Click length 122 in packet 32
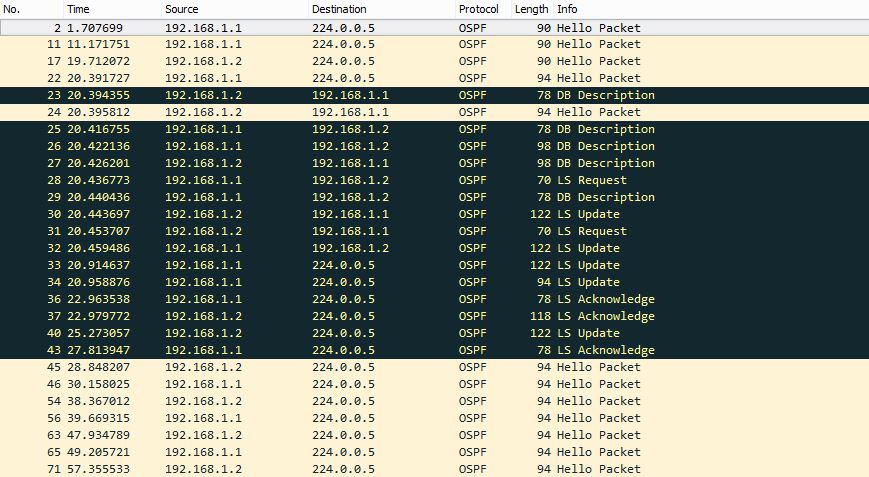The image size is (869, 477). pos(540,248)
